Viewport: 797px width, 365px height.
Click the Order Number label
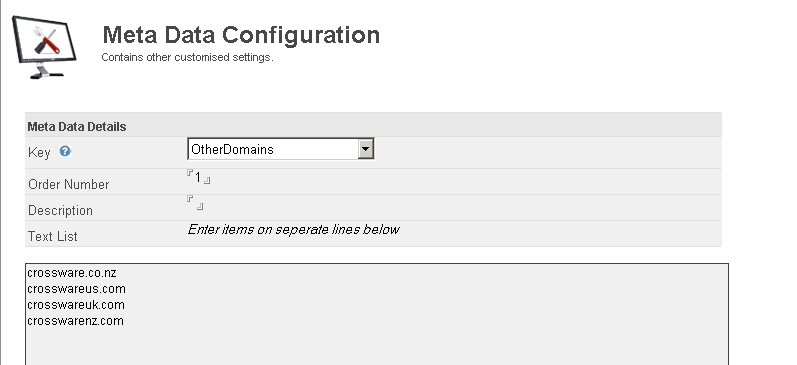point(69,184)
